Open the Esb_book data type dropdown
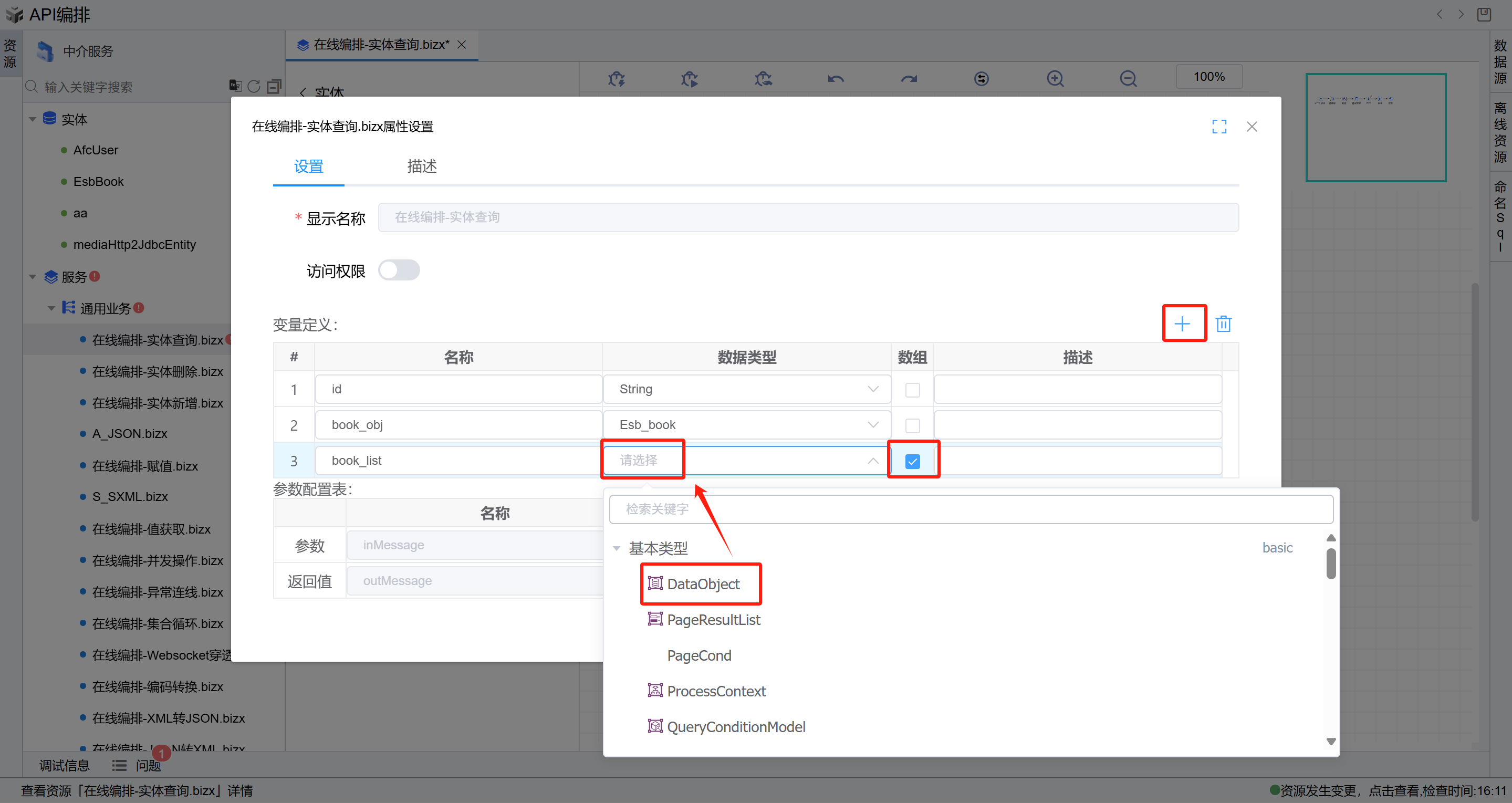The image size is (1512, 803). point(746,425)
